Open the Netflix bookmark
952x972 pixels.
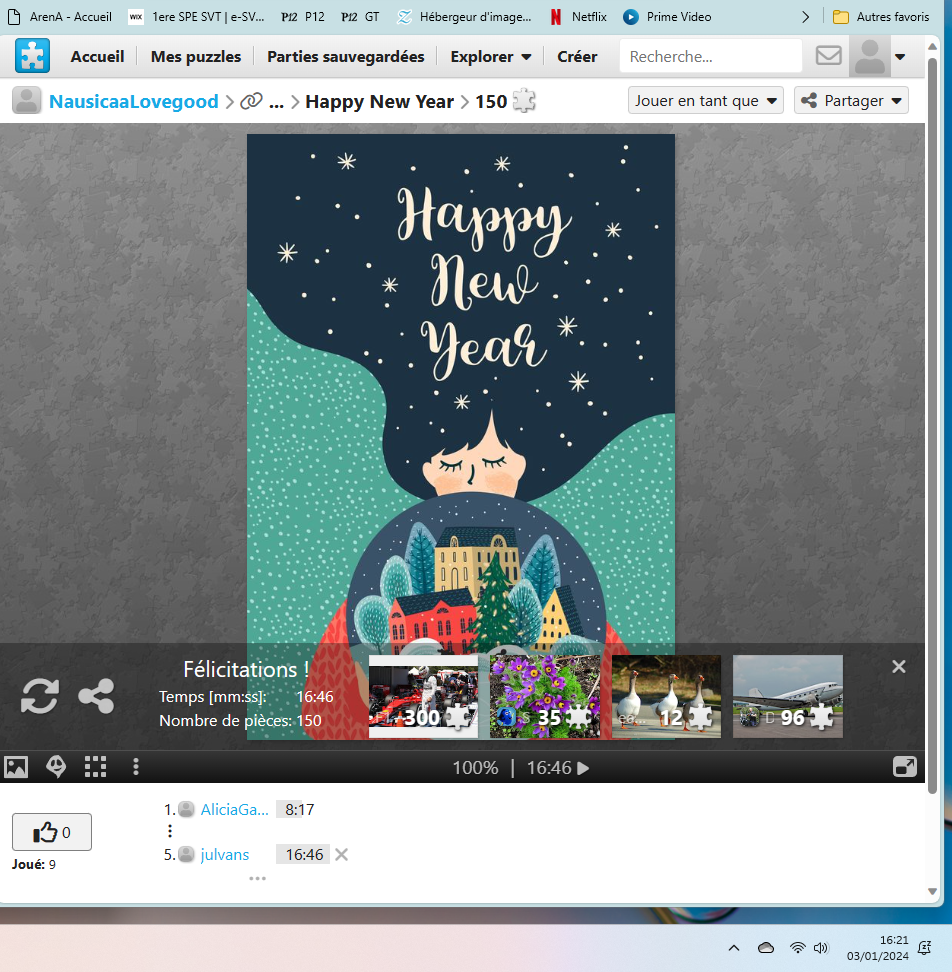coord(578,17)
